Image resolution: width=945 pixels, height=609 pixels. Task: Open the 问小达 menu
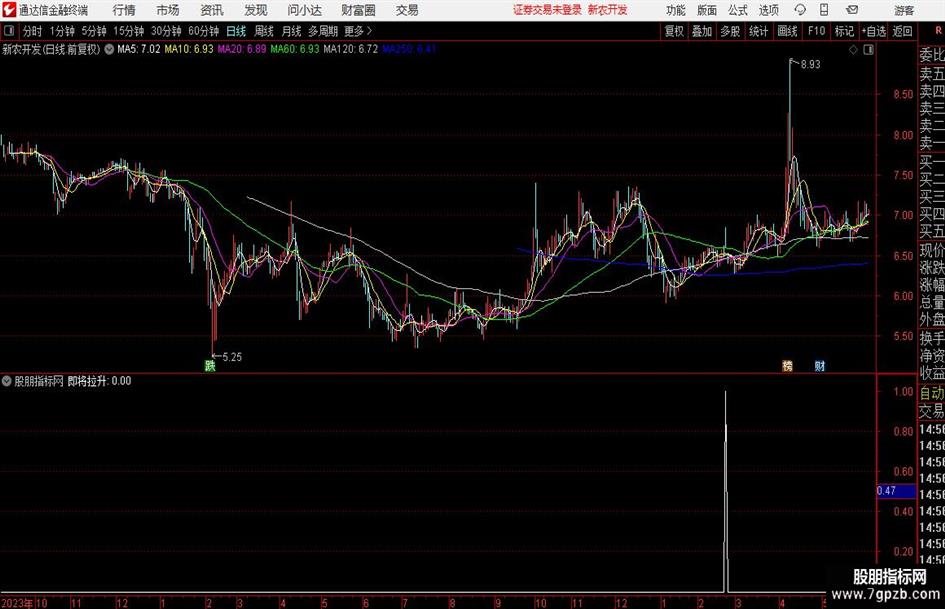[304, 10]
